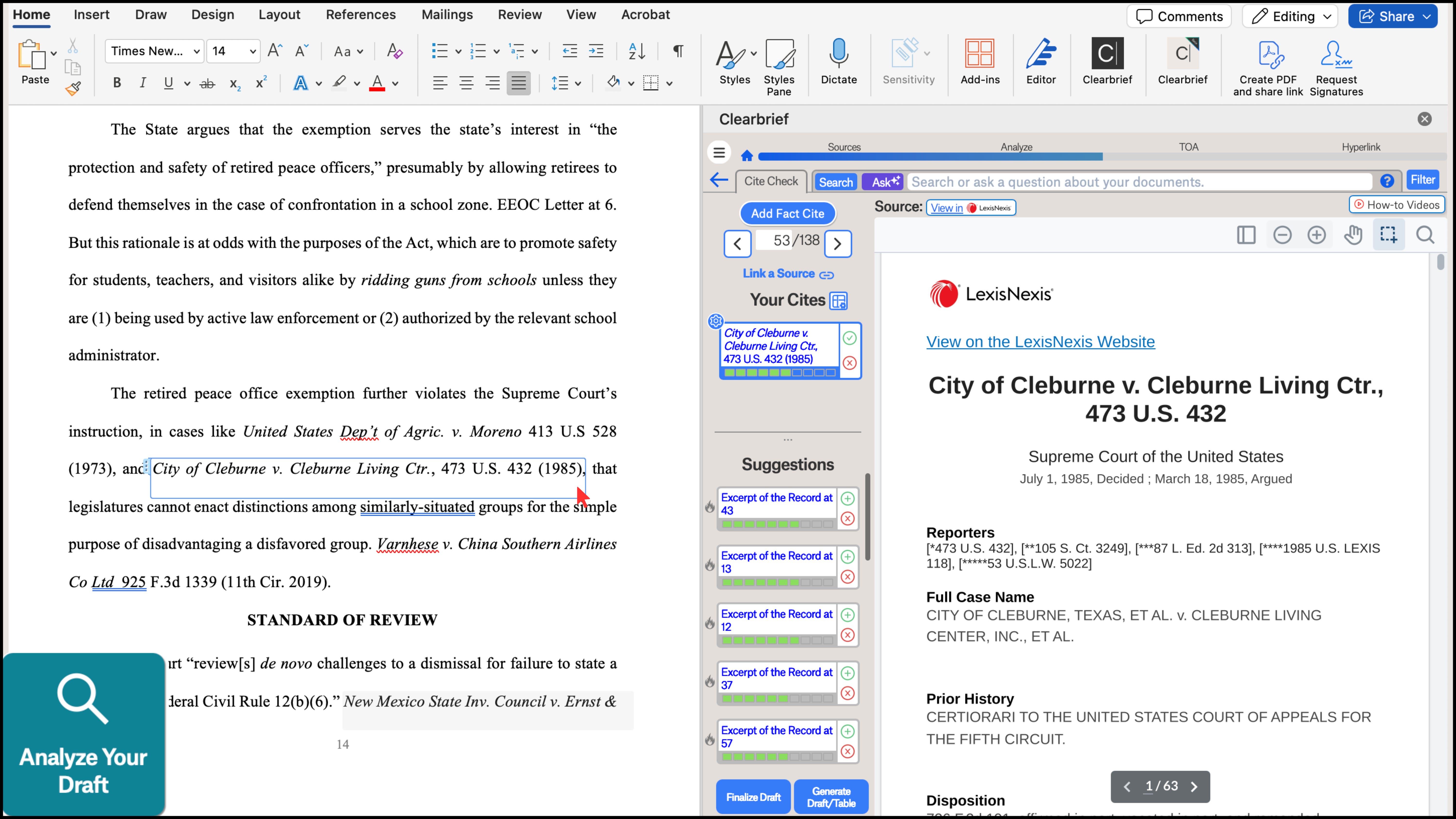Open the Filter button
The width and height of the screenshot is (1456, 819).
point(1423,180)
